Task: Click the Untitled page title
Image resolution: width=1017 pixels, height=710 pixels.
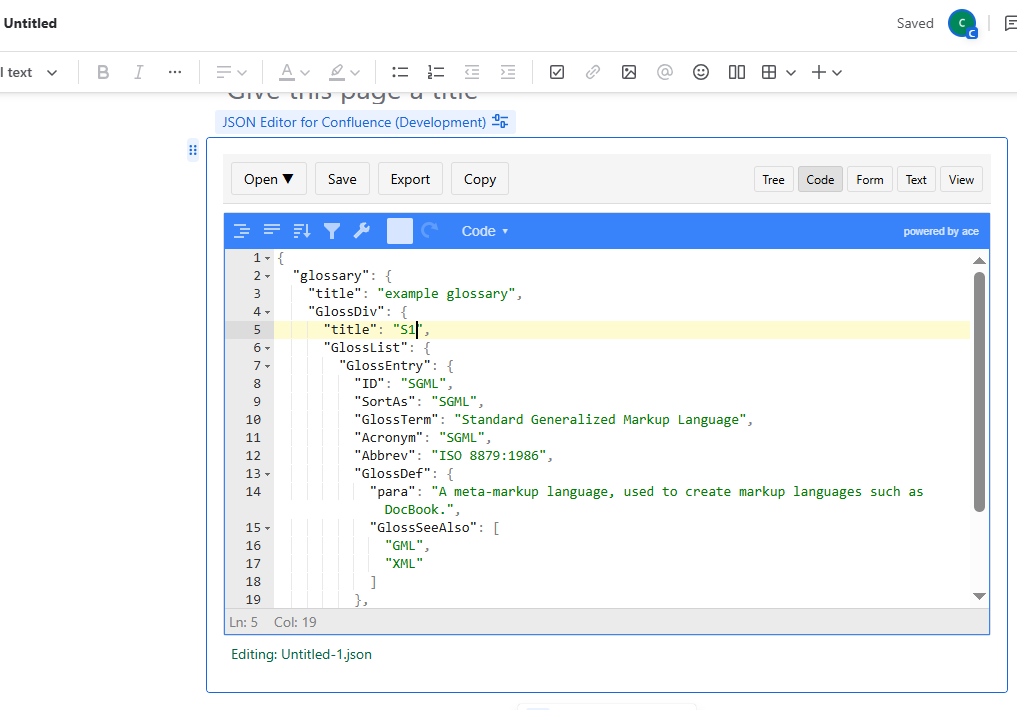Action: 30,23
